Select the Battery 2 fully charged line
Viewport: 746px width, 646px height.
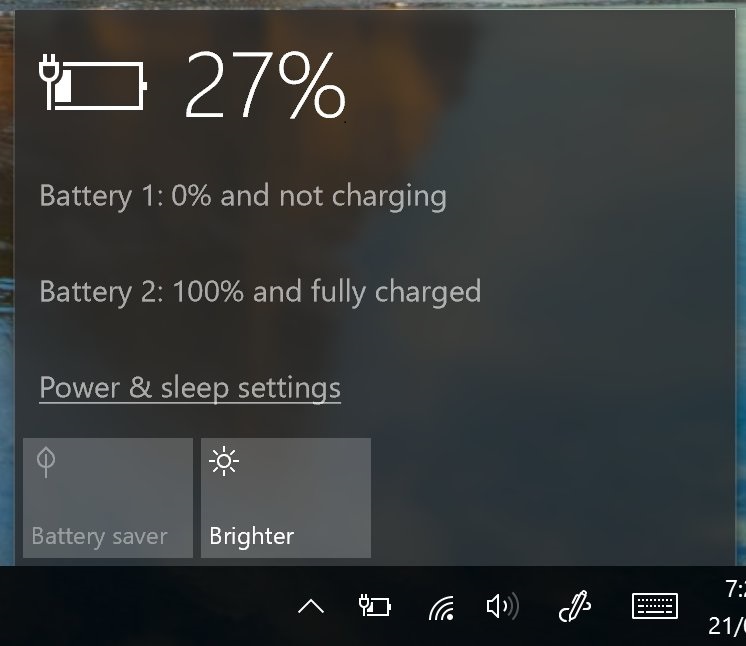click(x=260, y=292)
